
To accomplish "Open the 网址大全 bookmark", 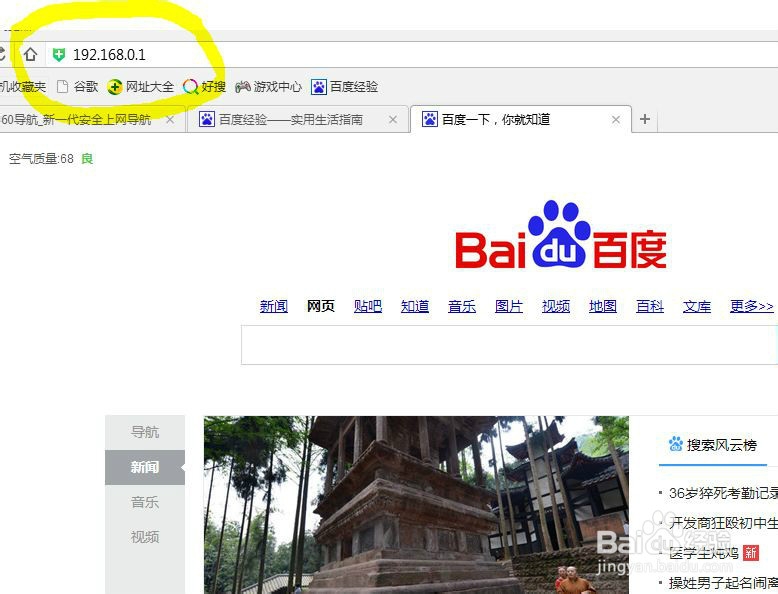I will (x=140, y=87).
